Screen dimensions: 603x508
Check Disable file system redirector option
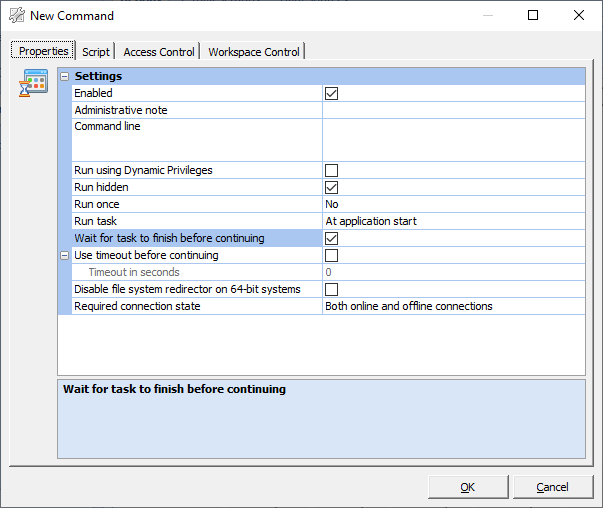[x=331, y=289]
